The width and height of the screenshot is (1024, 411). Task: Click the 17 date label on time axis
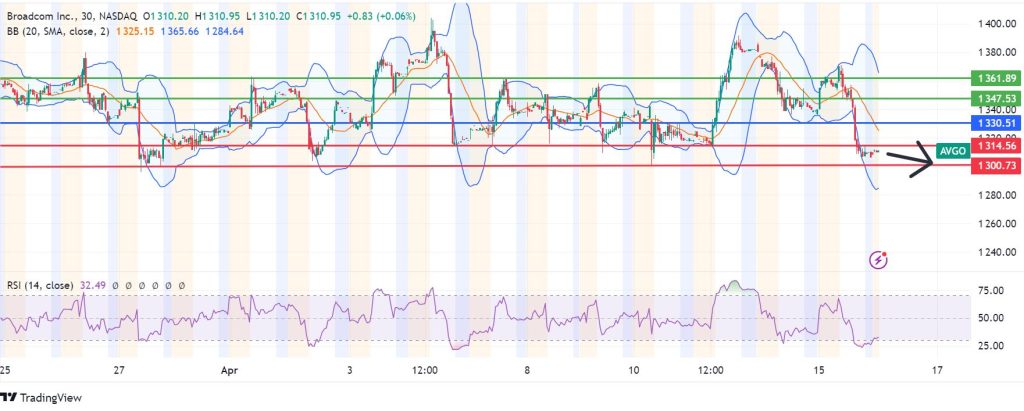coord(937,370)
